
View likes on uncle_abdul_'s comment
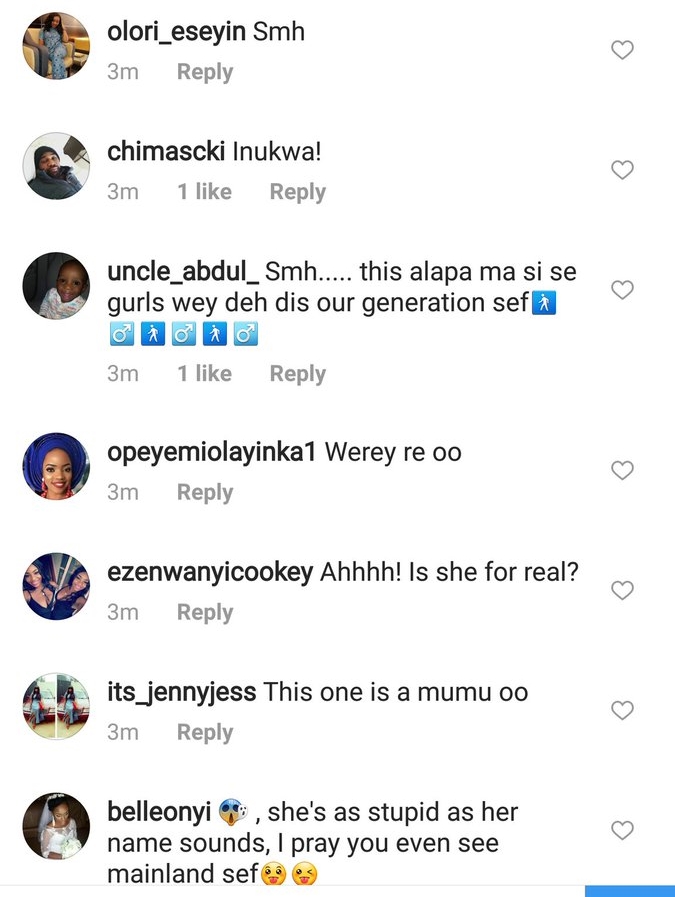click(x=204, y=373)
